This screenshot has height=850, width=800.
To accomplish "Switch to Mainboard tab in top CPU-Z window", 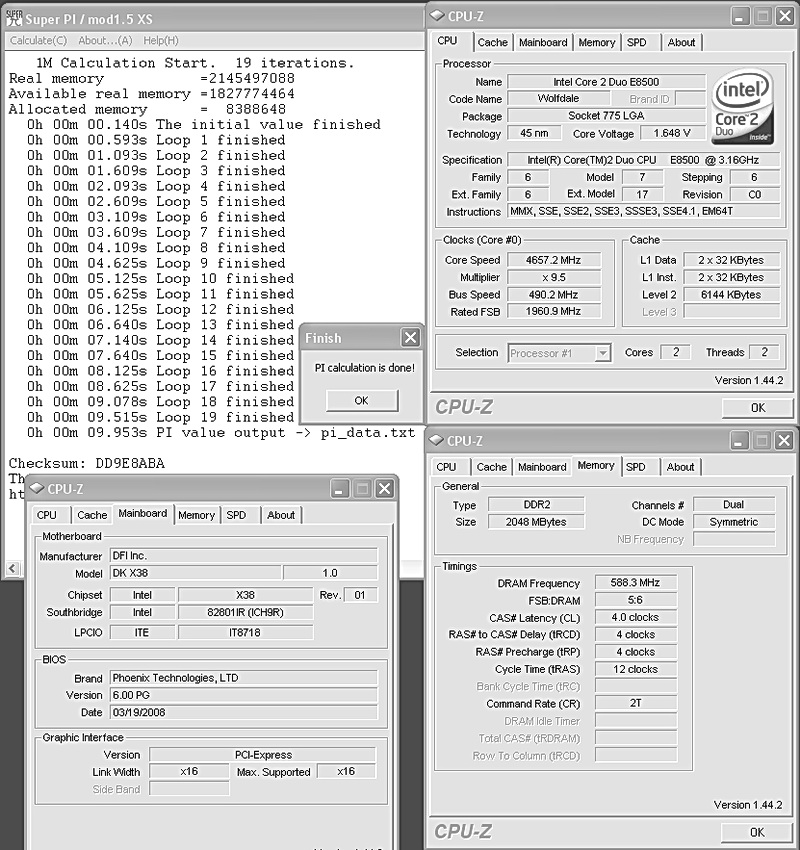I will tap(543, 42).
